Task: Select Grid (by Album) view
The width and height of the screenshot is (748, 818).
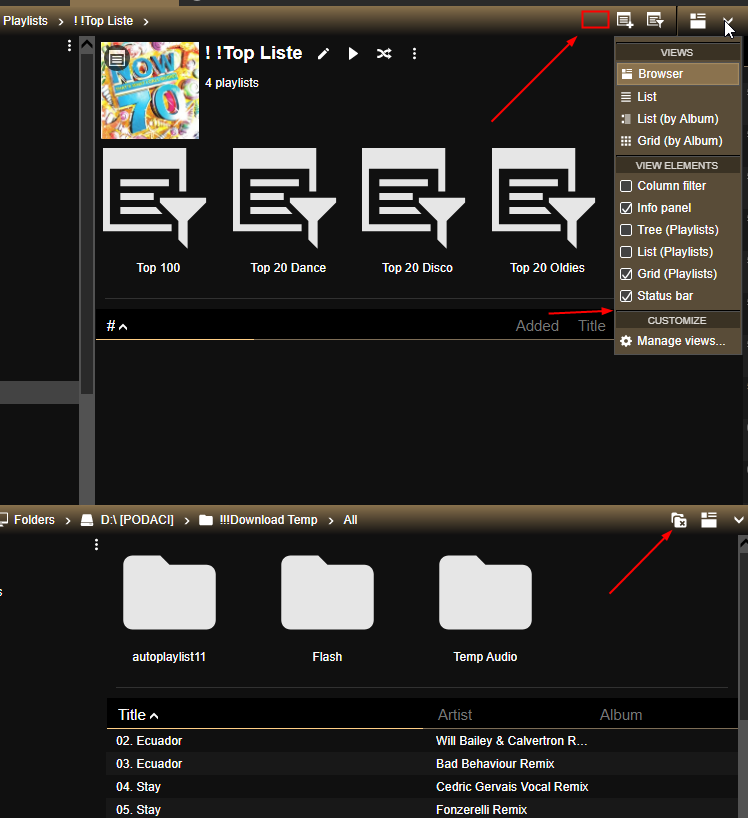Action: pos(678,141)
